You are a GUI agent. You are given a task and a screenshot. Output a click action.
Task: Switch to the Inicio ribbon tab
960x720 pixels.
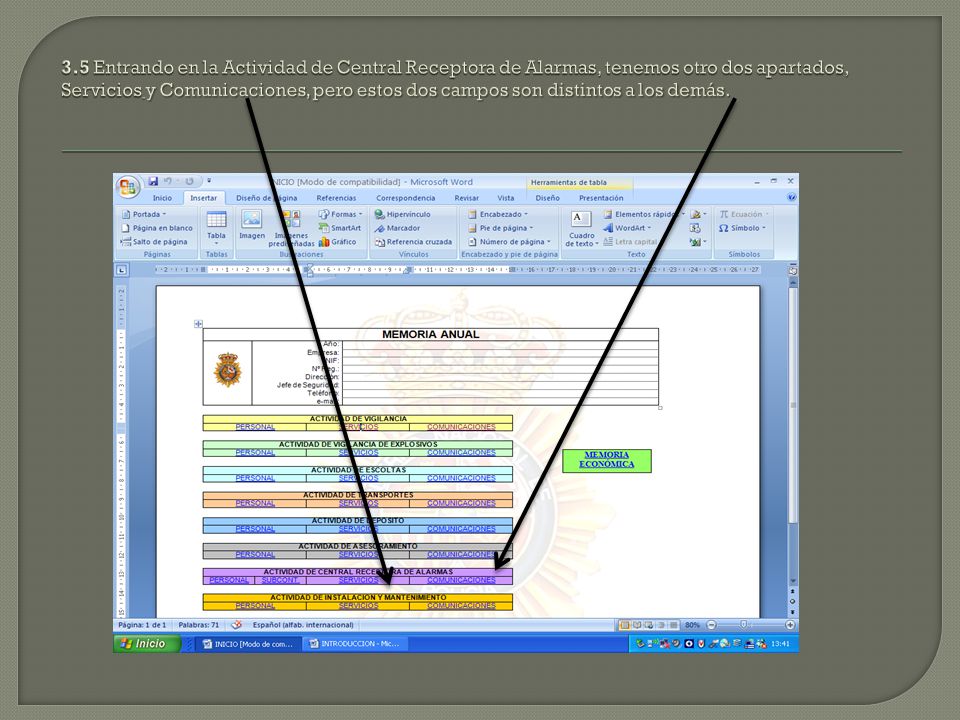click(162, 198)
